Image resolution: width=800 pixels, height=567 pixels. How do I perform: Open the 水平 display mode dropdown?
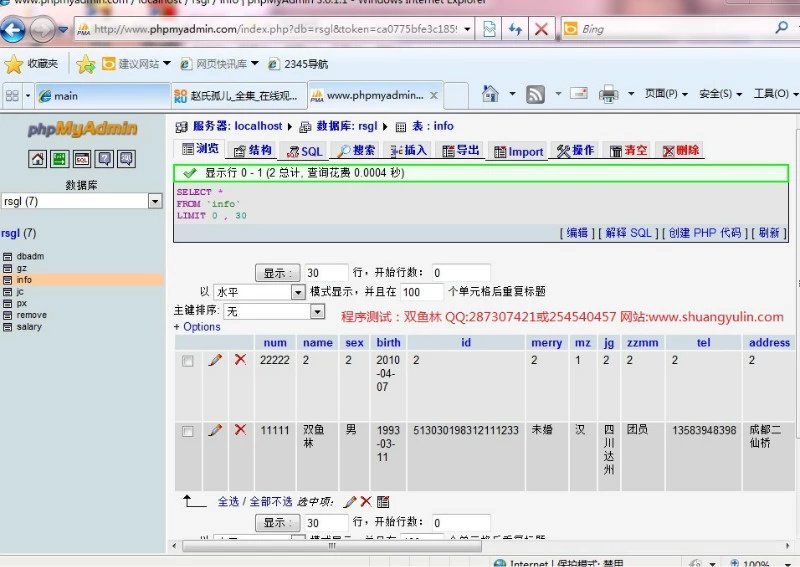tap(298, 292)
